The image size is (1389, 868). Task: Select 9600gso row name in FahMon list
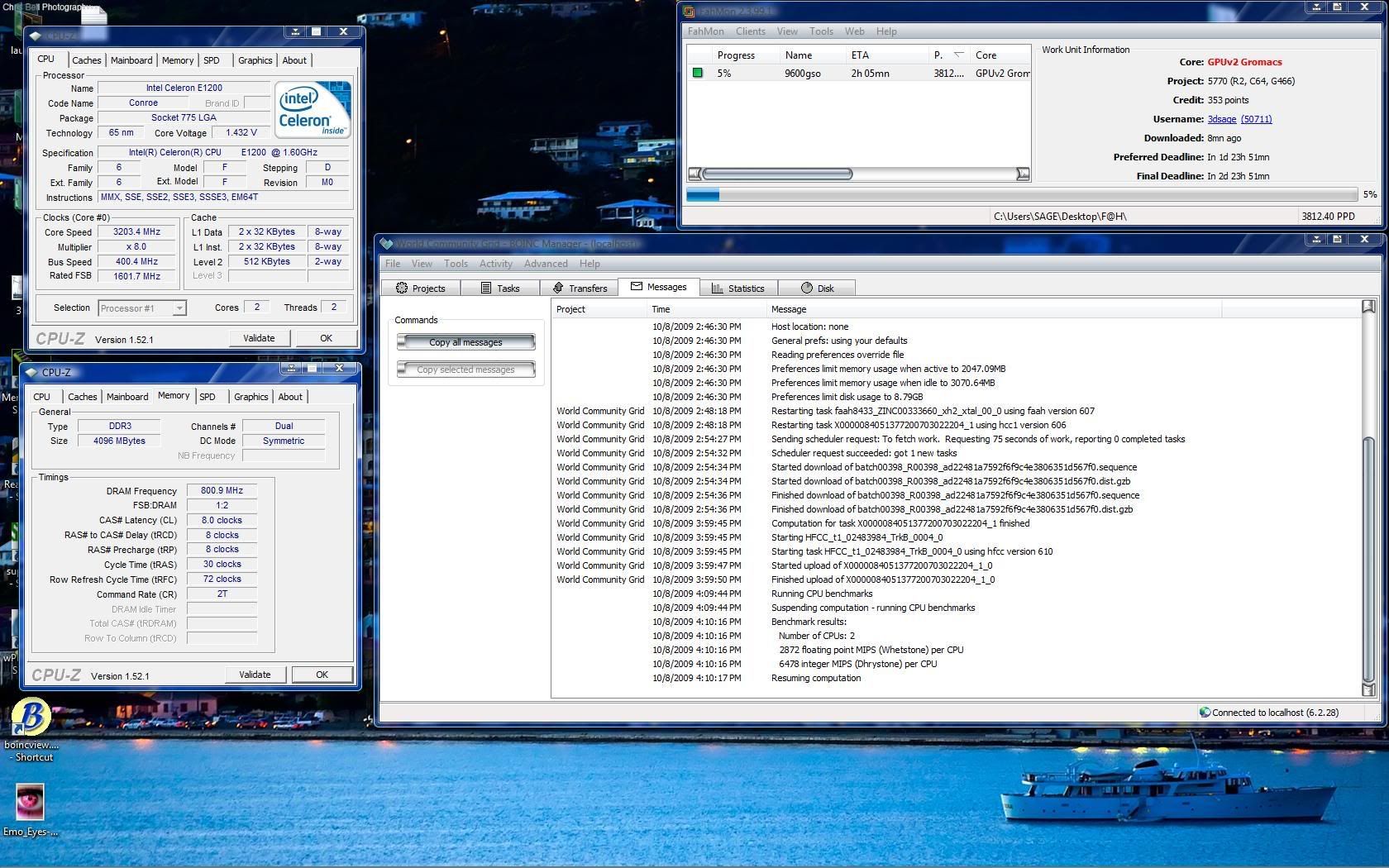pyautogui.click(x=802, y=74)
